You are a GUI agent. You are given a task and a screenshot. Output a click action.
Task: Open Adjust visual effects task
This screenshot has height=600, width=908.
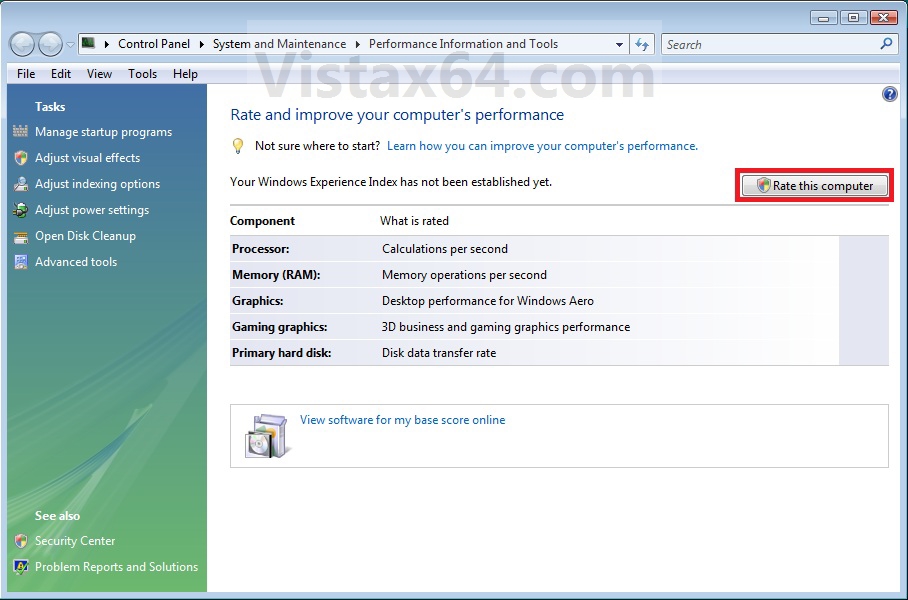[87, 158]
